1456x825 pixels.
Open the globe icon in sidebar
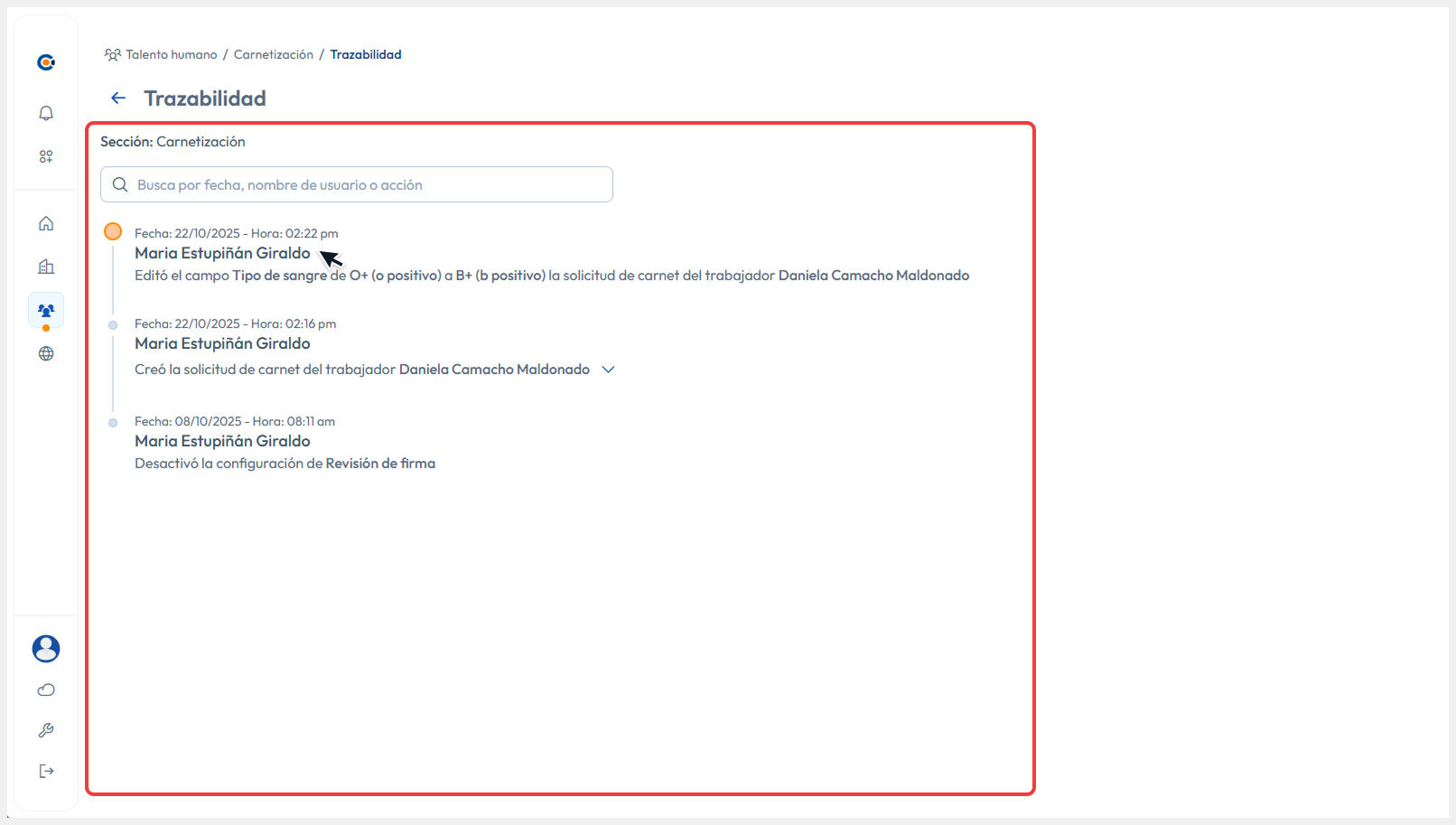point(46,353)
